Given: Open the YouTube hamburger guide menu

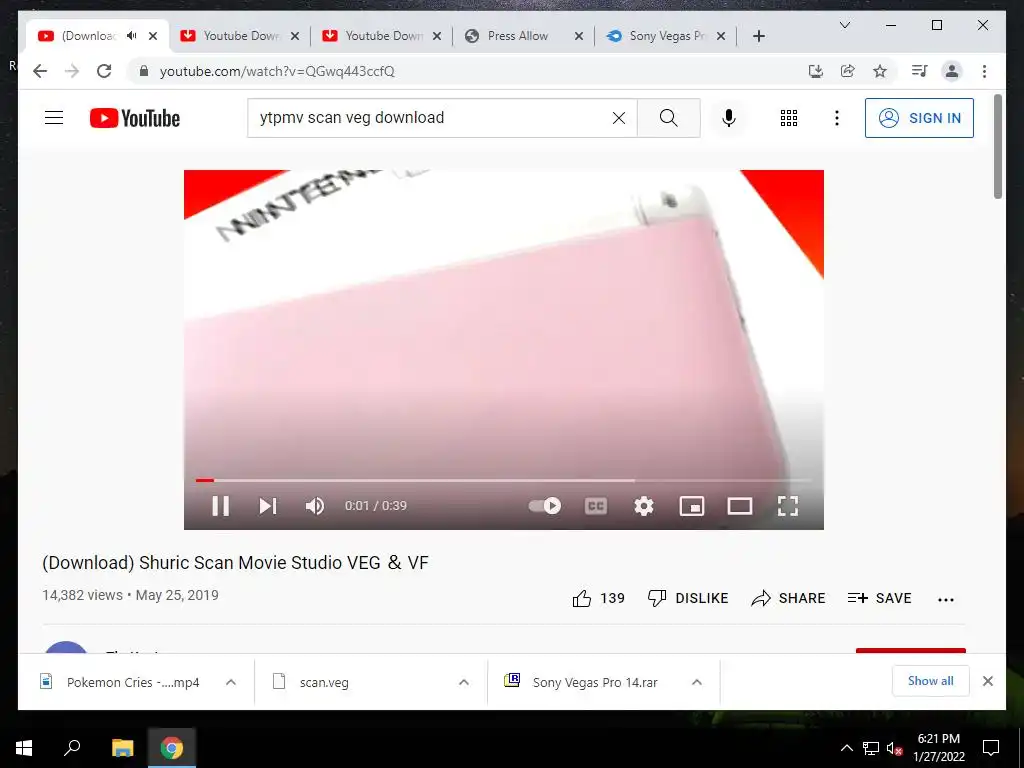Looking at the screenshot, I should pyautogui.click(x=54, y=118).
